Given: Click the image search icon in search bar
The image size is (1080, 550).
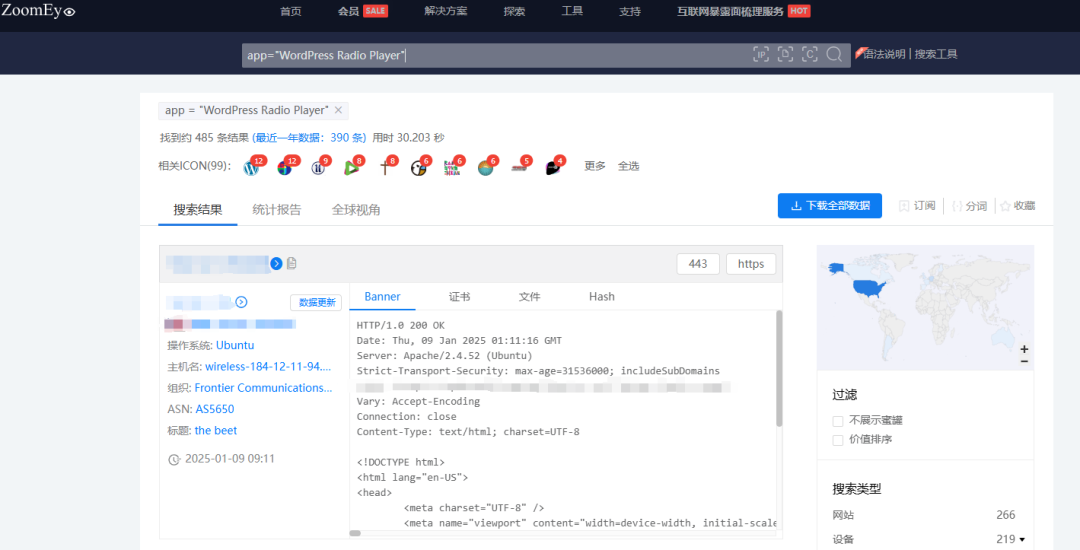Looking at the screenshot, I should pos(785,55).
